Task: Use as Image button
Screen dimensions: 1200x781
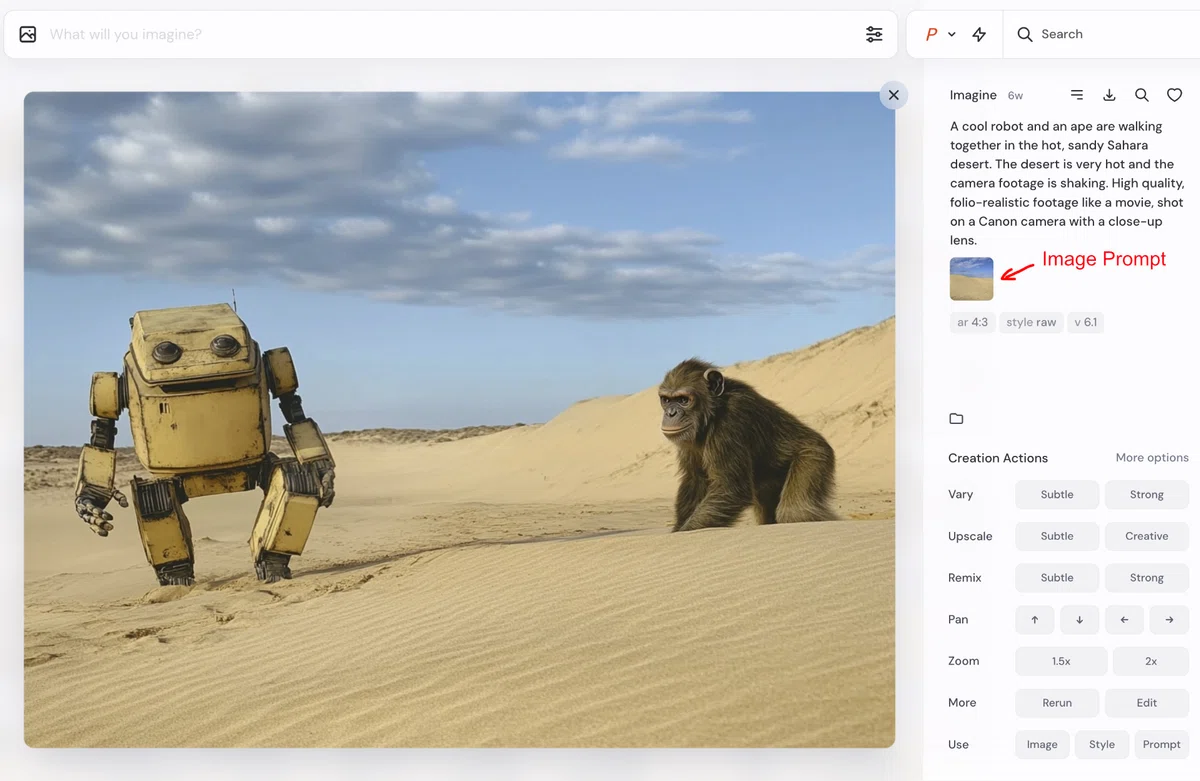Action: pyautogui.click(x=1042, y=745)
